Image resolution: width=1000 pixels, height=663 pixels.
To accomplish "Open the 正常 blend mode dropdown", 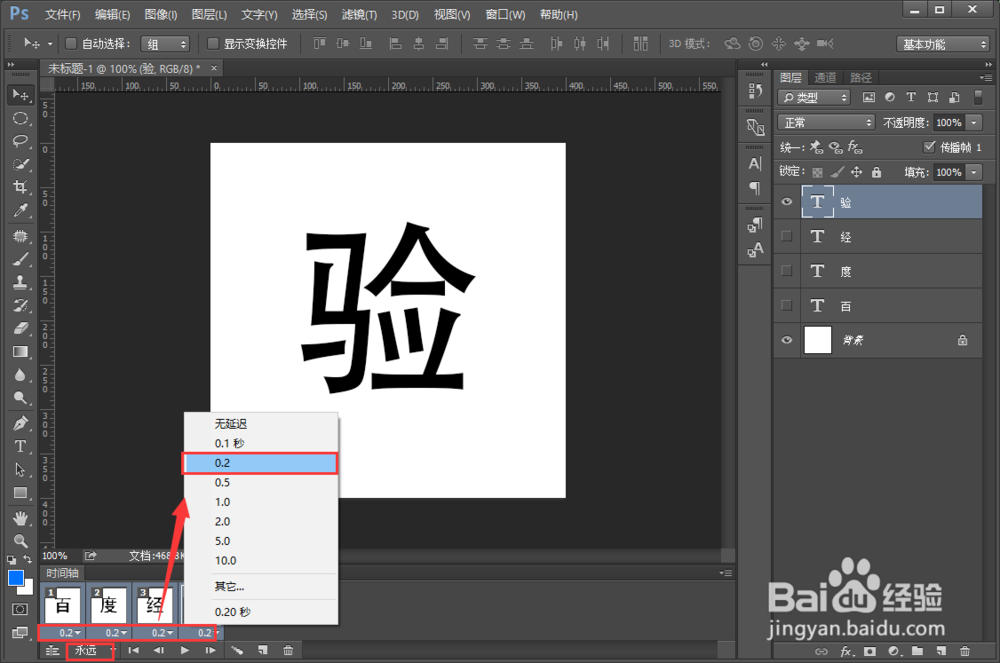I will [x=826, y=121].
